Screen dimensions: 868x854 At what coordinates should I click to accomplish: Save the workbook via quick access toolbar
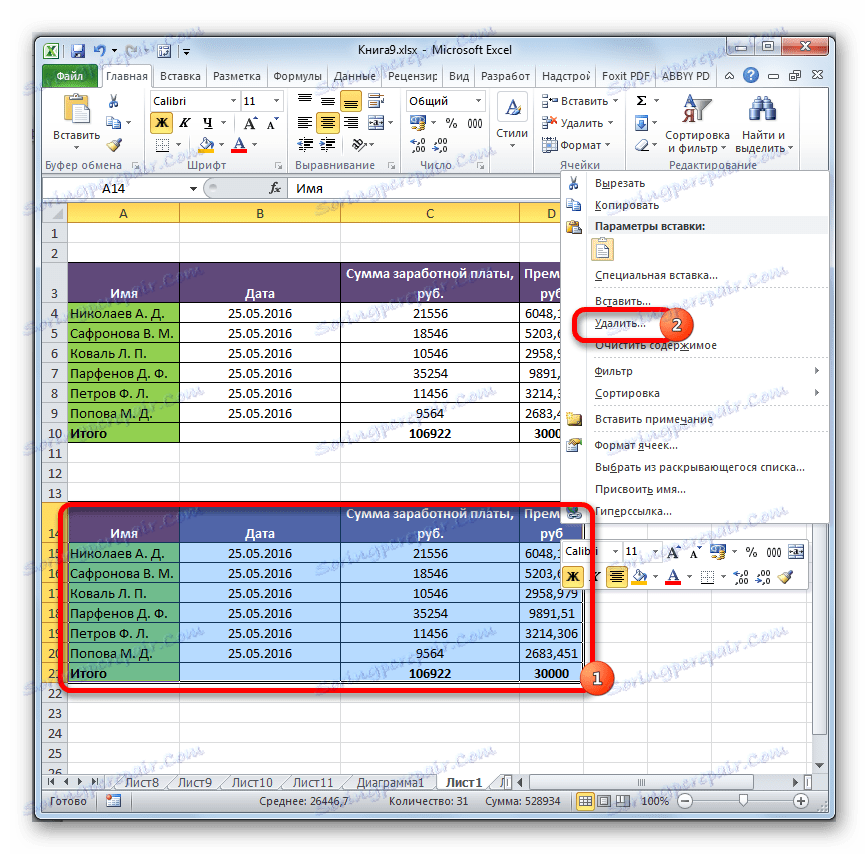pyautogui.click(x=78, y=51)
